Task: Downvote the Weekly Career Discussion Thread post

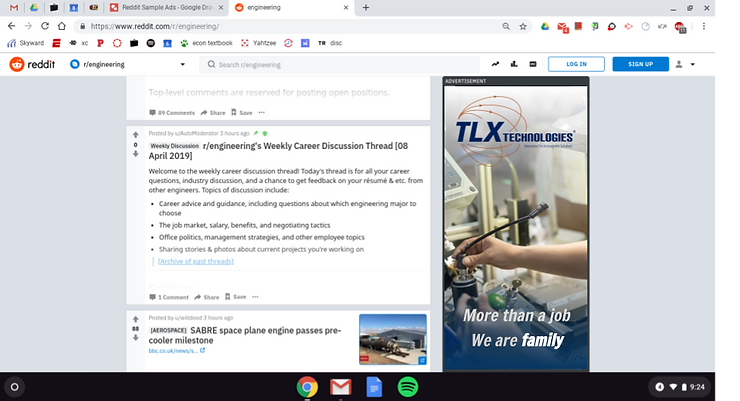Action: click(x=135, y=154)
